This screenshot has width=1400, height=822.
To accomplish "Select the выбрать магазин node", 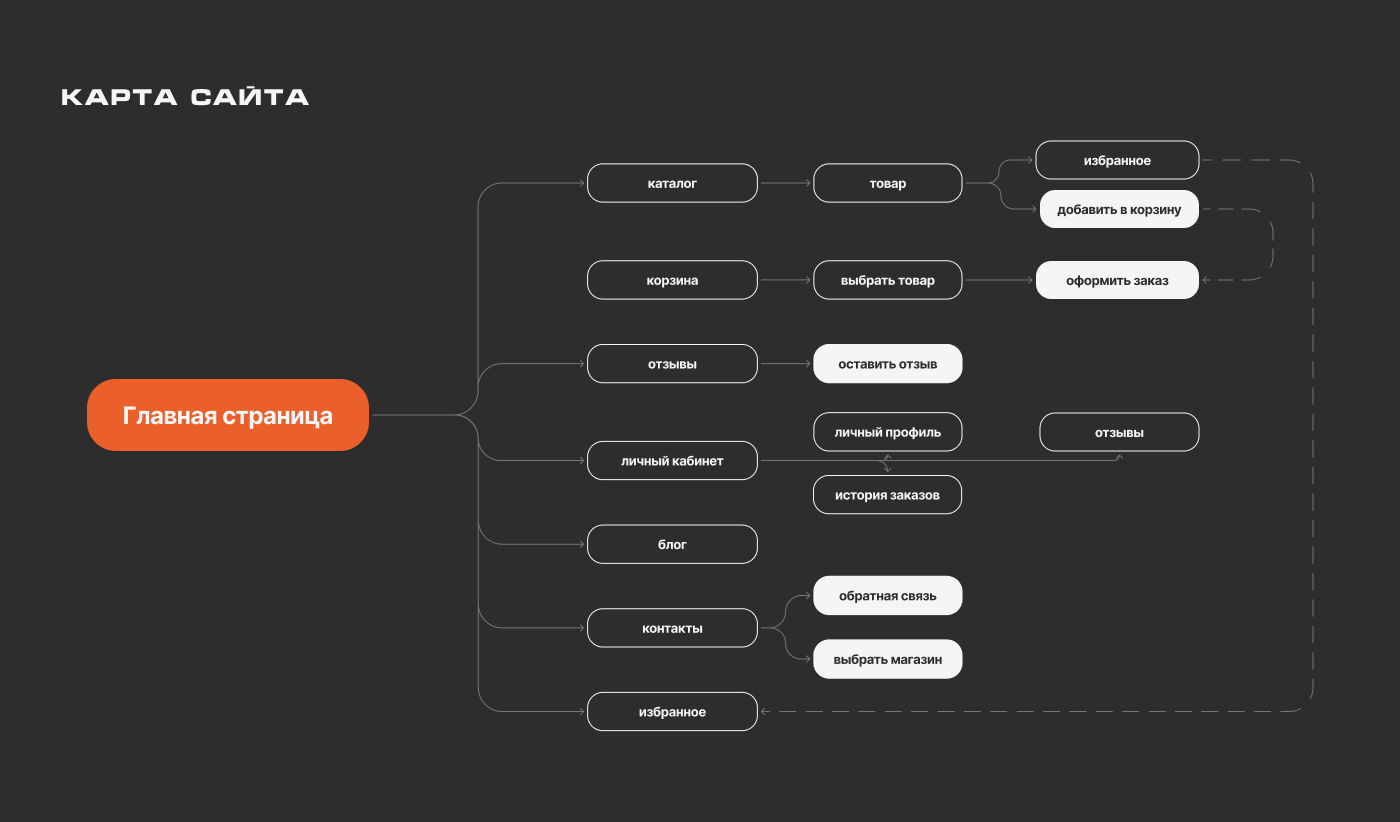I will point(888,659).
